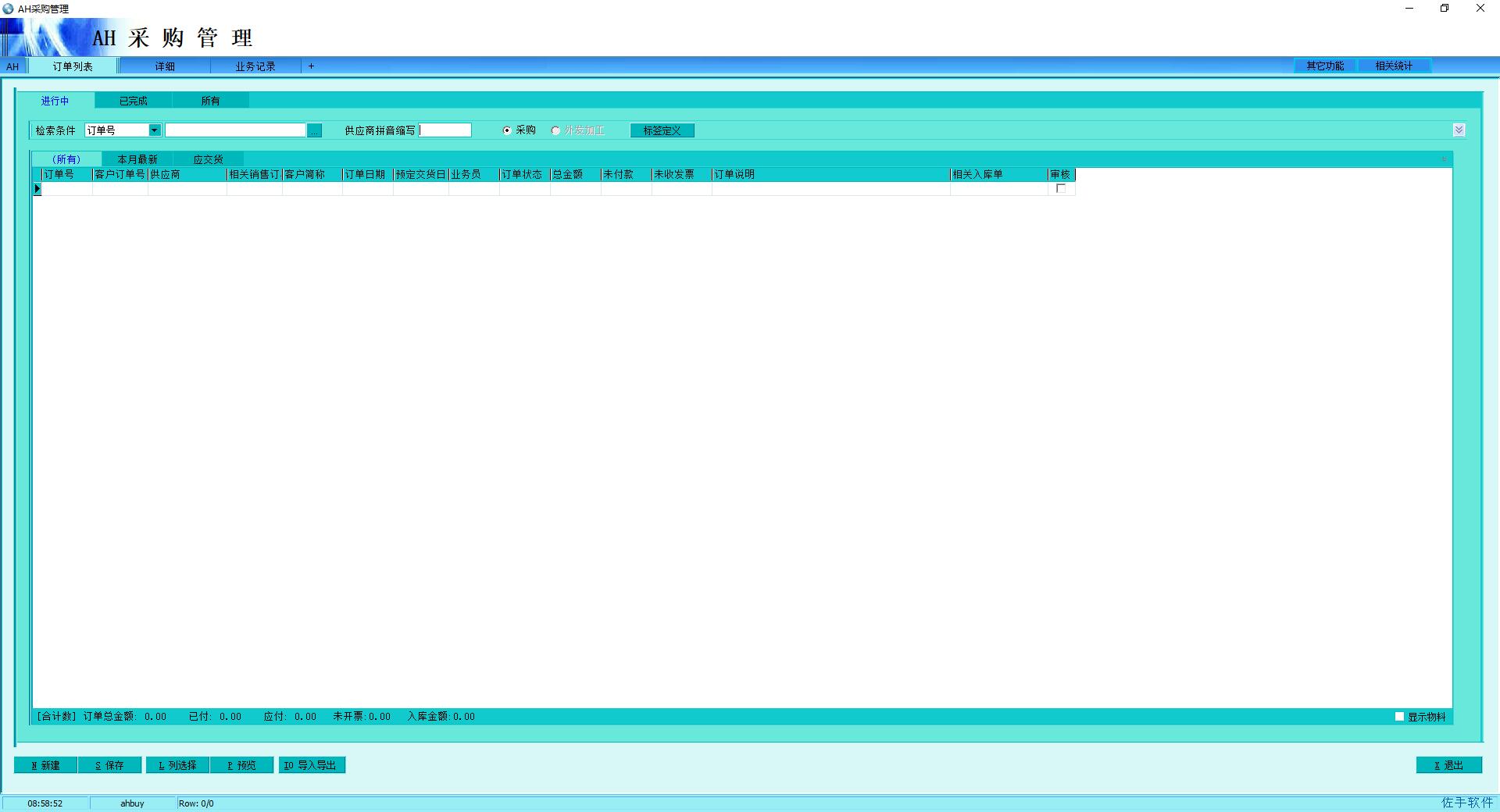Click the 入库金额 total in summary bar
This screenshot has width=1500, height=812.
coord(441,717)
